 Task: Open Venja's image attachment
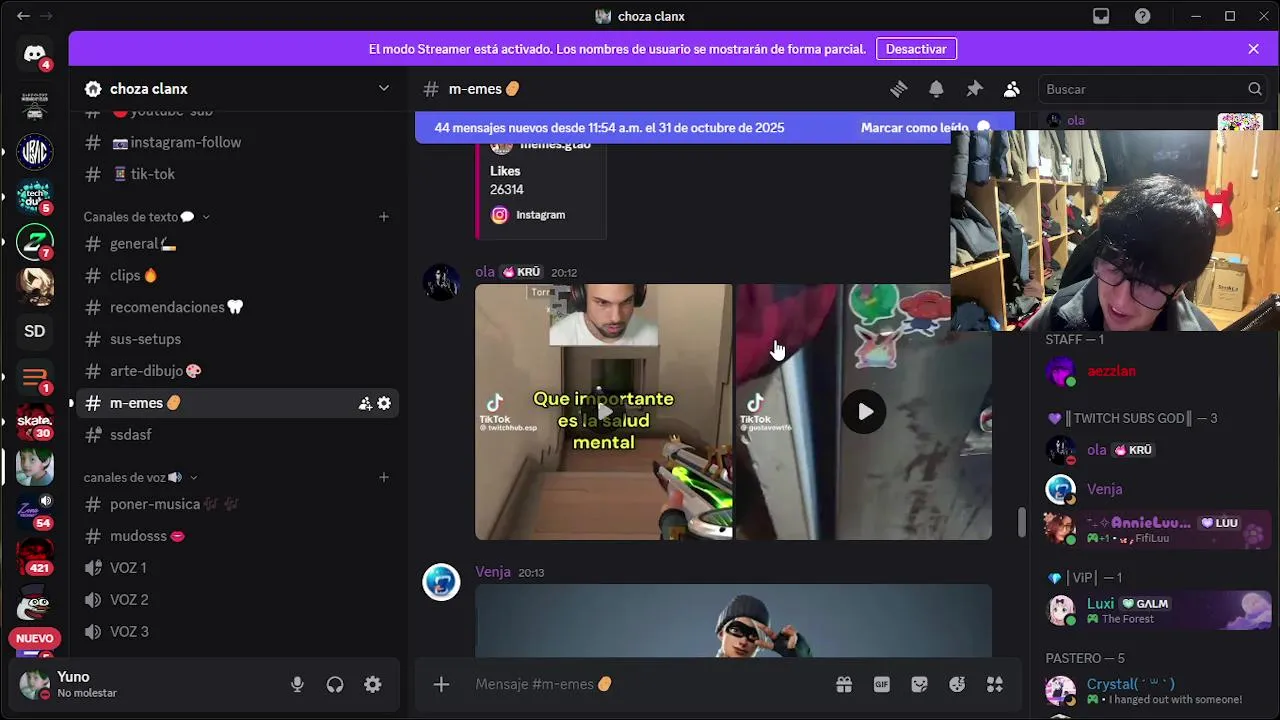(x=733, y=621)
